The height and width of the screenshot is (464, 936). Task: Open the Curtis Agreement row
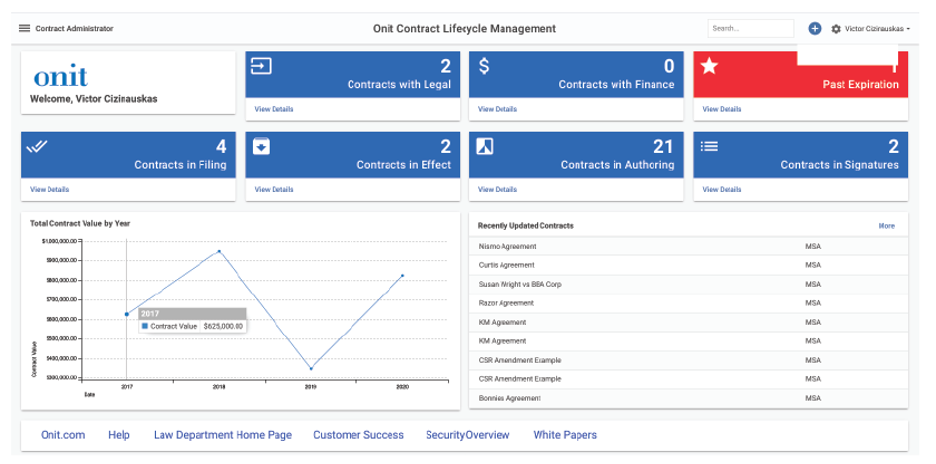point(688,265)
